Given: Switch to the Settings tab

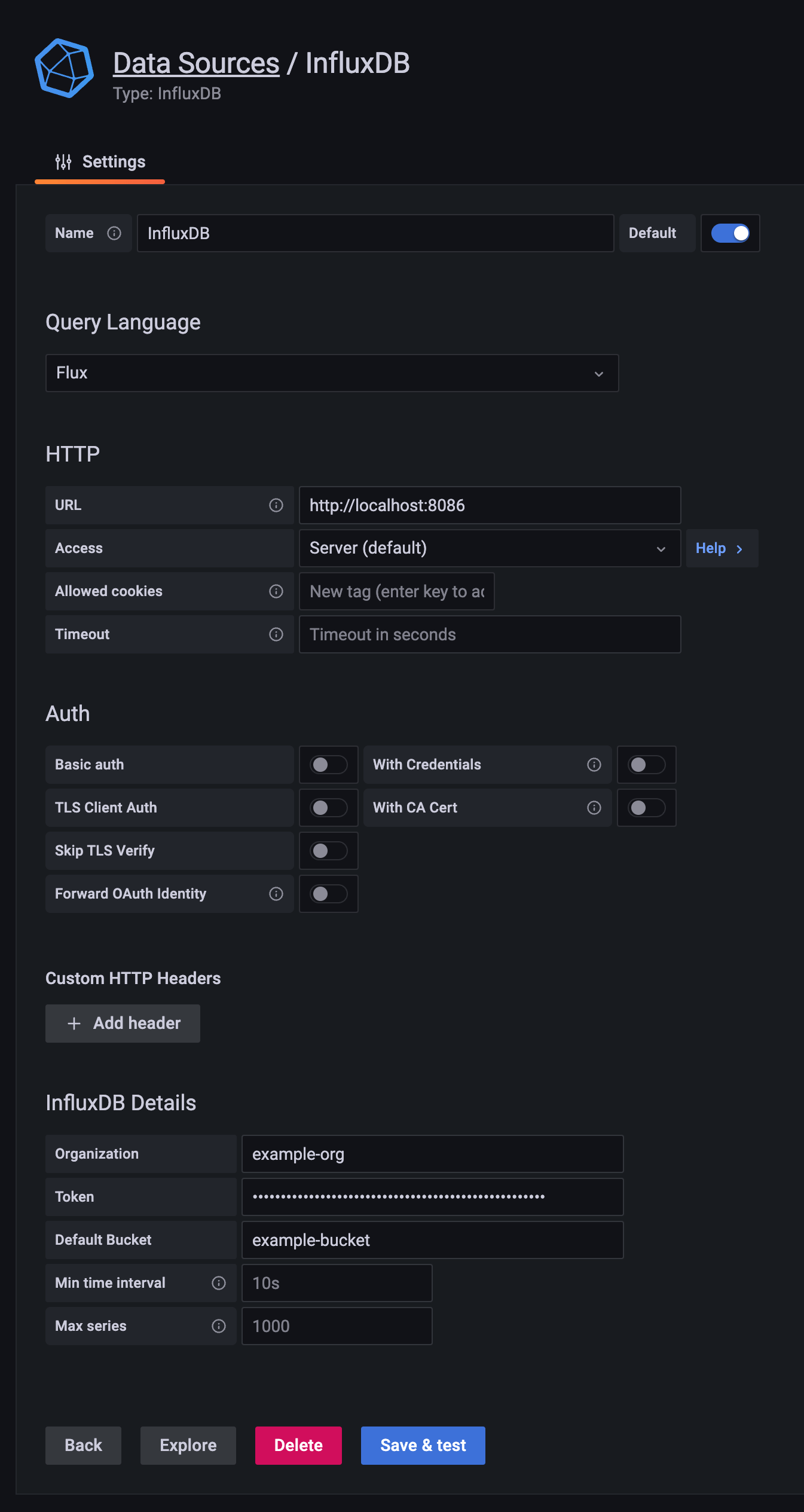Looking at the screenshot, I should point(100,162).
